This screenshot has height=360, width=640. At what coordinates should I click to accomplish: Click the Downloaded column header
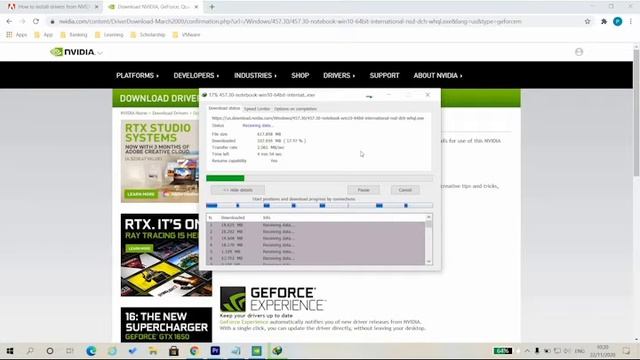pos(233,218)
